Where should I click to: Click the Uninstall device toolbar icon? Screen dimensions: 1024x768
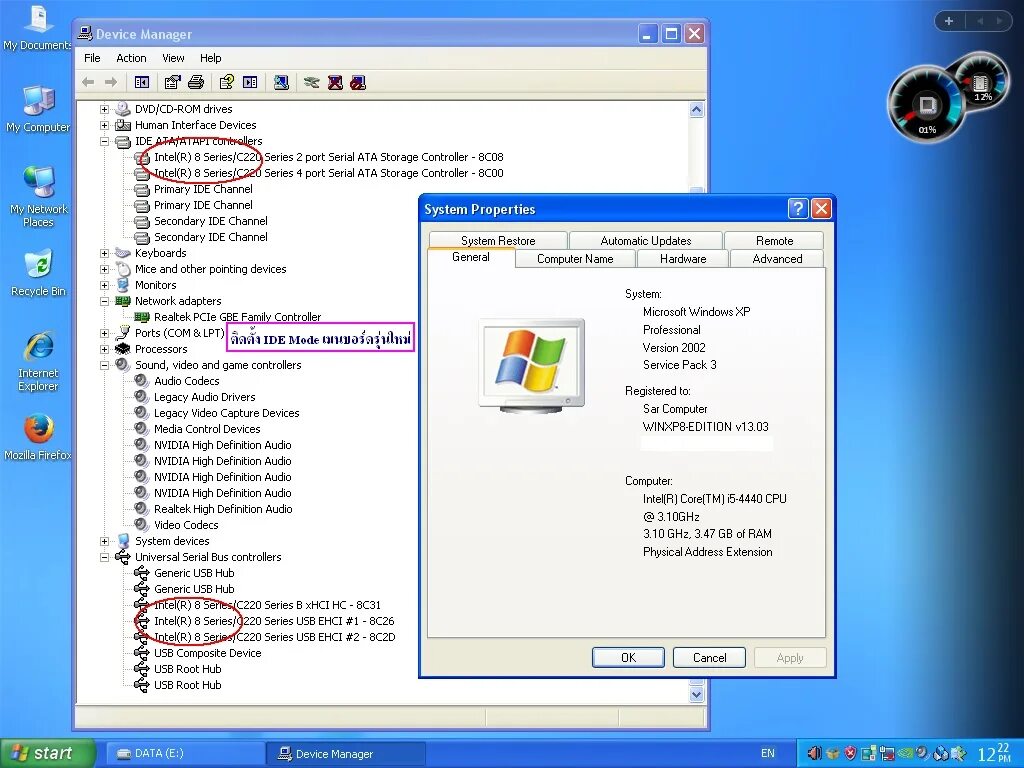(x=335, y=82)
